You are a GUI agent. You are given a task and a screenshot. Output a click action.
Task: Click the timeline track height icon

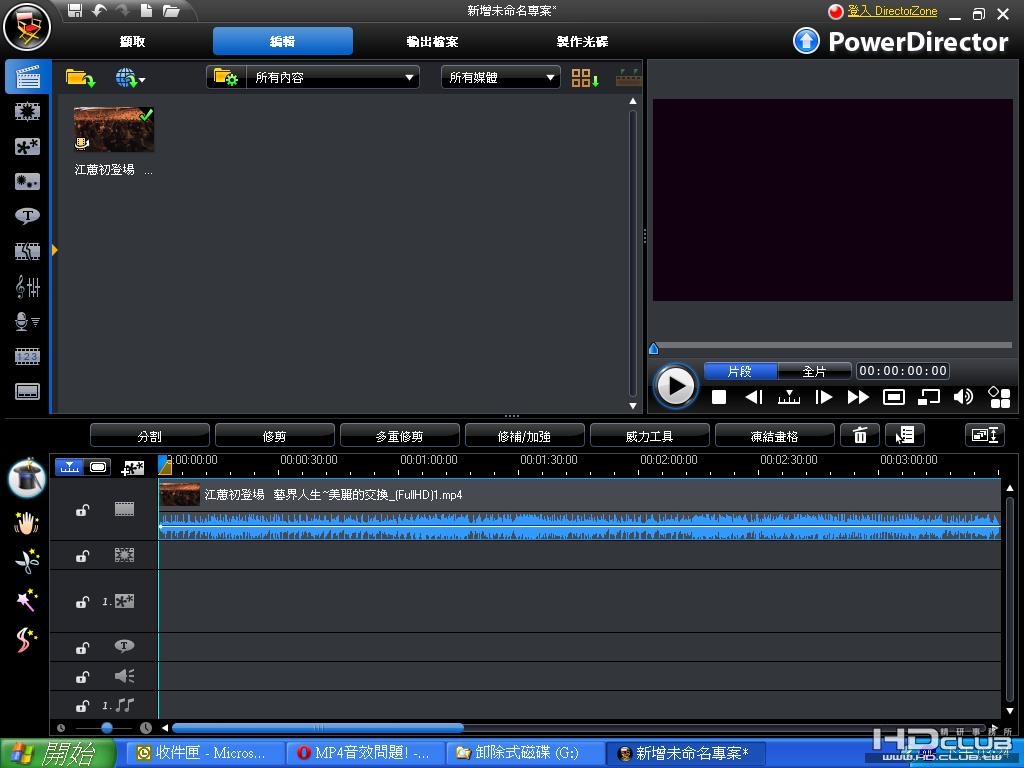click(x=984, y=436)
